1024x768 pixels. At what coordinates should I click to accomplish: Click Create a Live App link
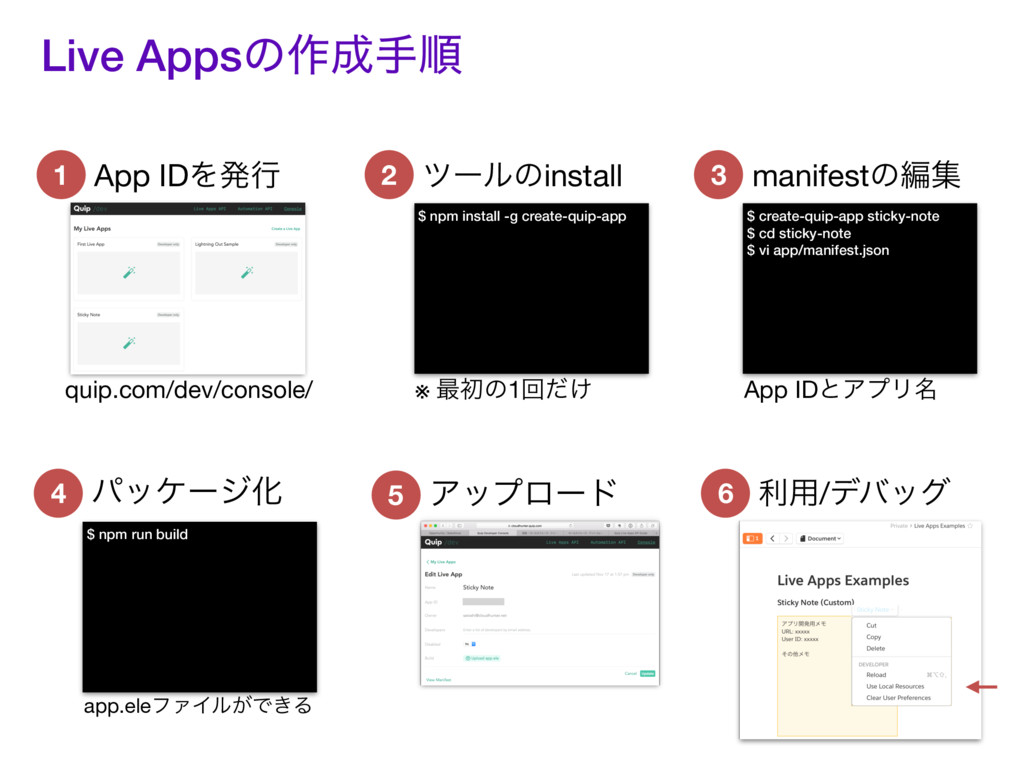pyautogui.click(x=285, y=229)
